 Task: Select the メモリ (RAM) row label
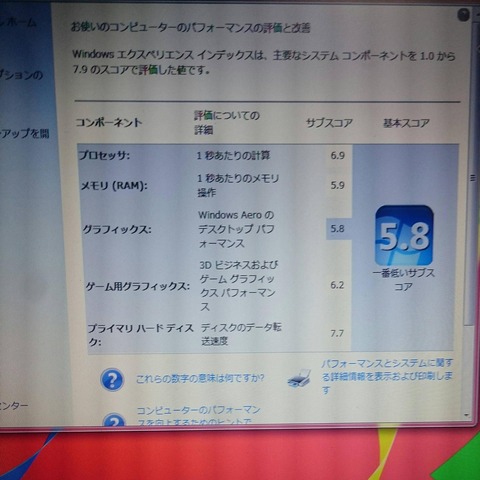114,186
